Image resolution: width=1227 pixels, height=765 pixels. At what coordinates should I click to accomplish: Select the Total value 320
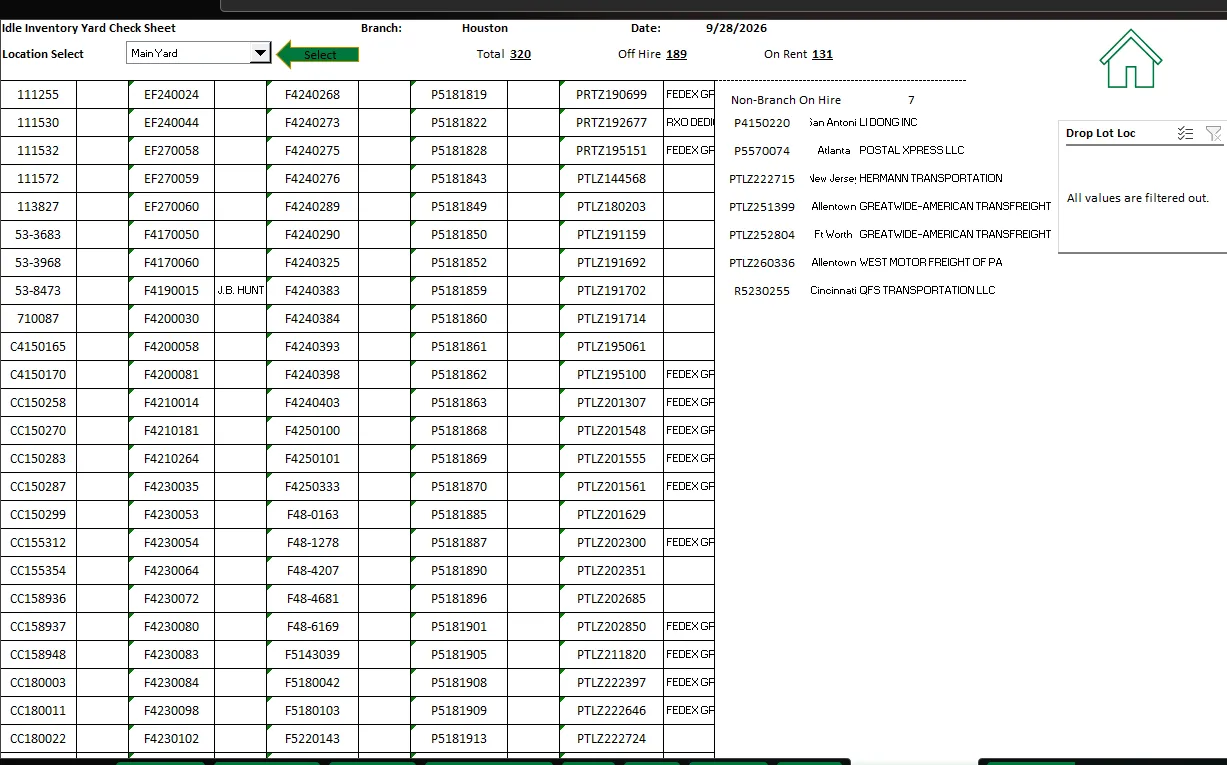coord(520,54)
